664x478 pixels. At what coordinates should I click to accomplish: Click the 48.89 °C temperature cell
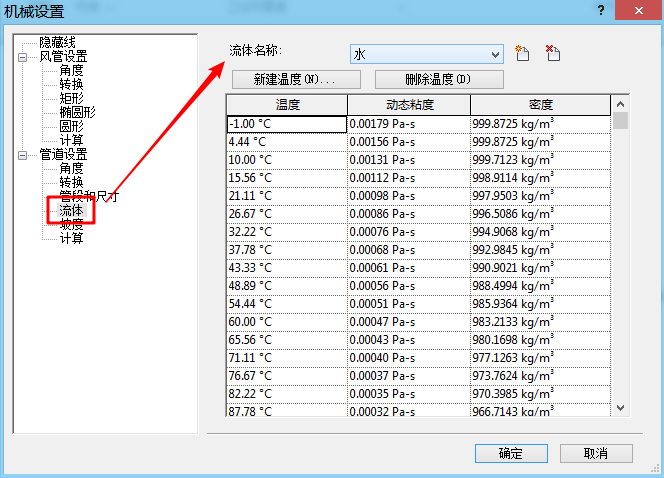[287, 286]
